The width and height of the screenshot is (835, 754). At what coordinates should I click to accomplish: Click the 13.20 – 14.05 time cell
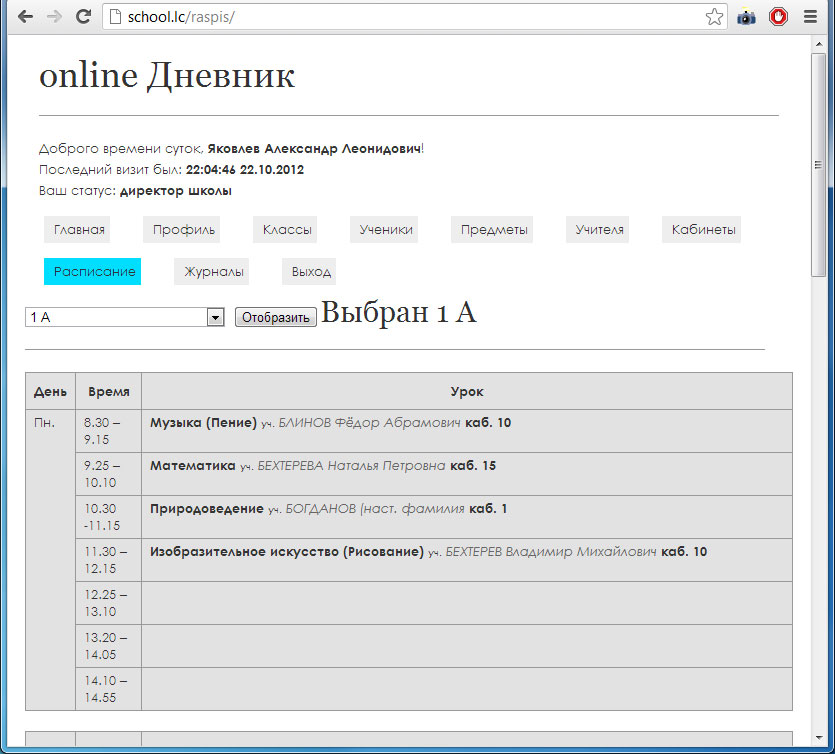point(109,646)
